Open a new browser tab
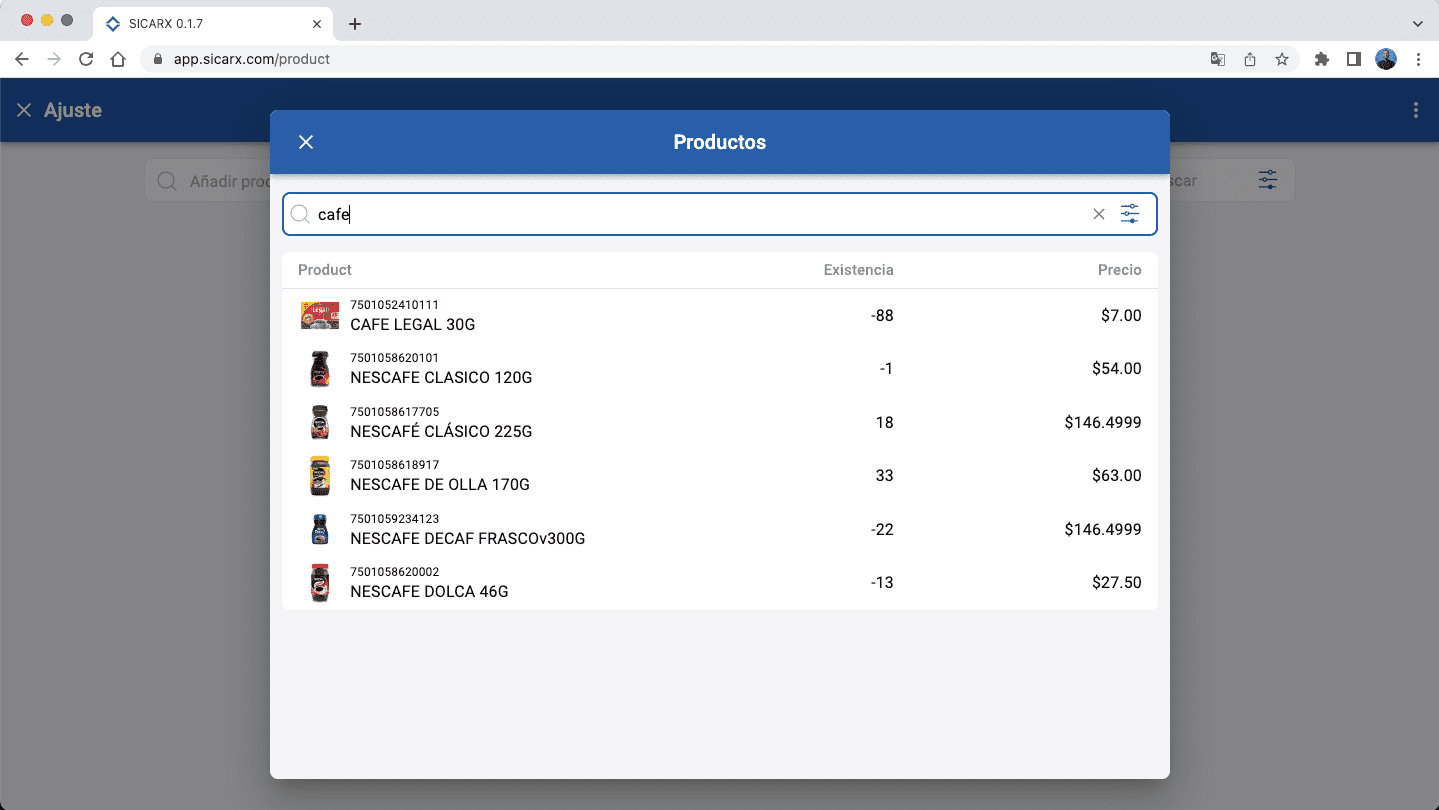 point(354,24)
